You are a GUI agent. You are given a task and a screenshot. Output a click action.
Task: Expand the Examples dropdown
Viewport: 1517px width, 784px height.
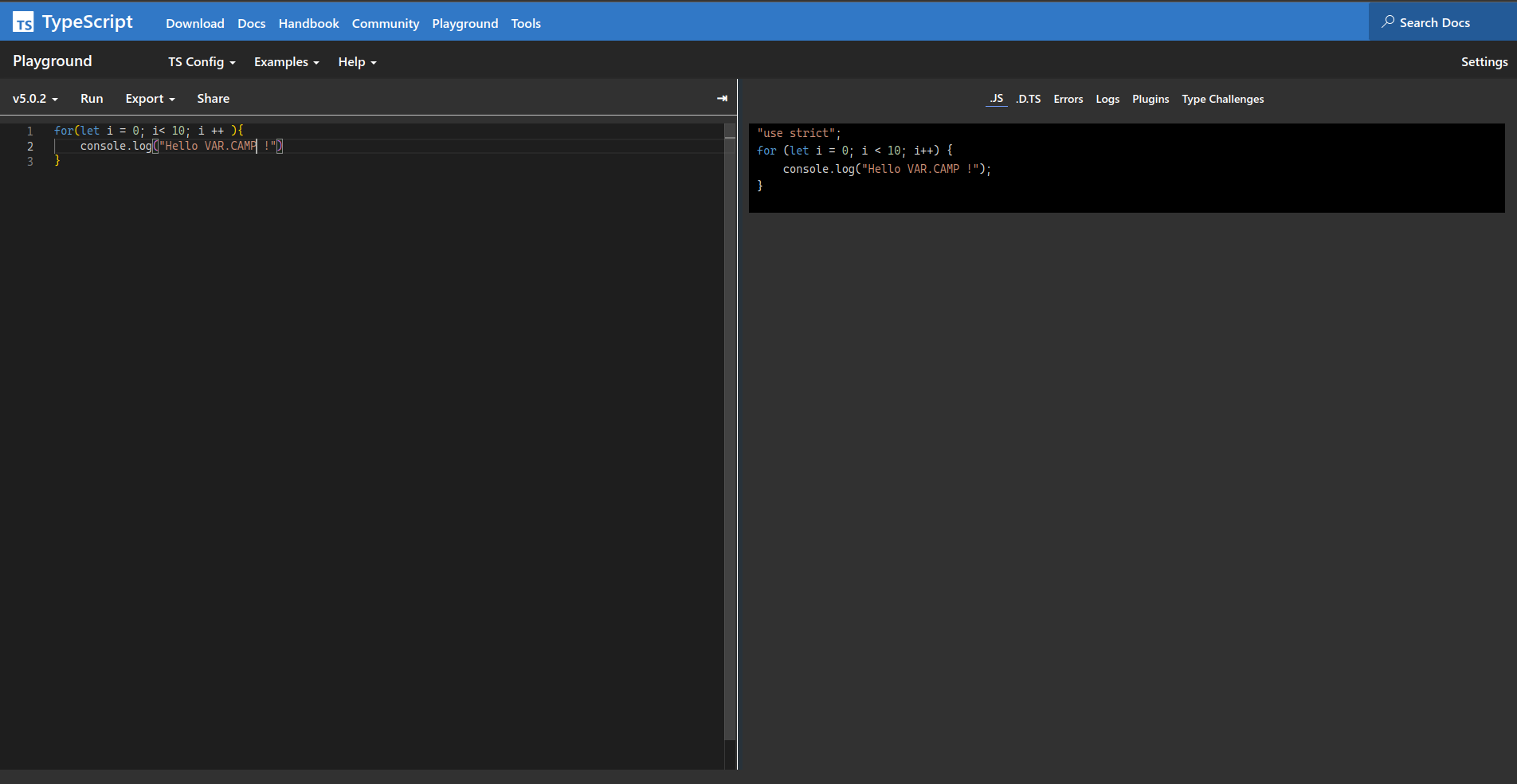click(x=287, y=62)
